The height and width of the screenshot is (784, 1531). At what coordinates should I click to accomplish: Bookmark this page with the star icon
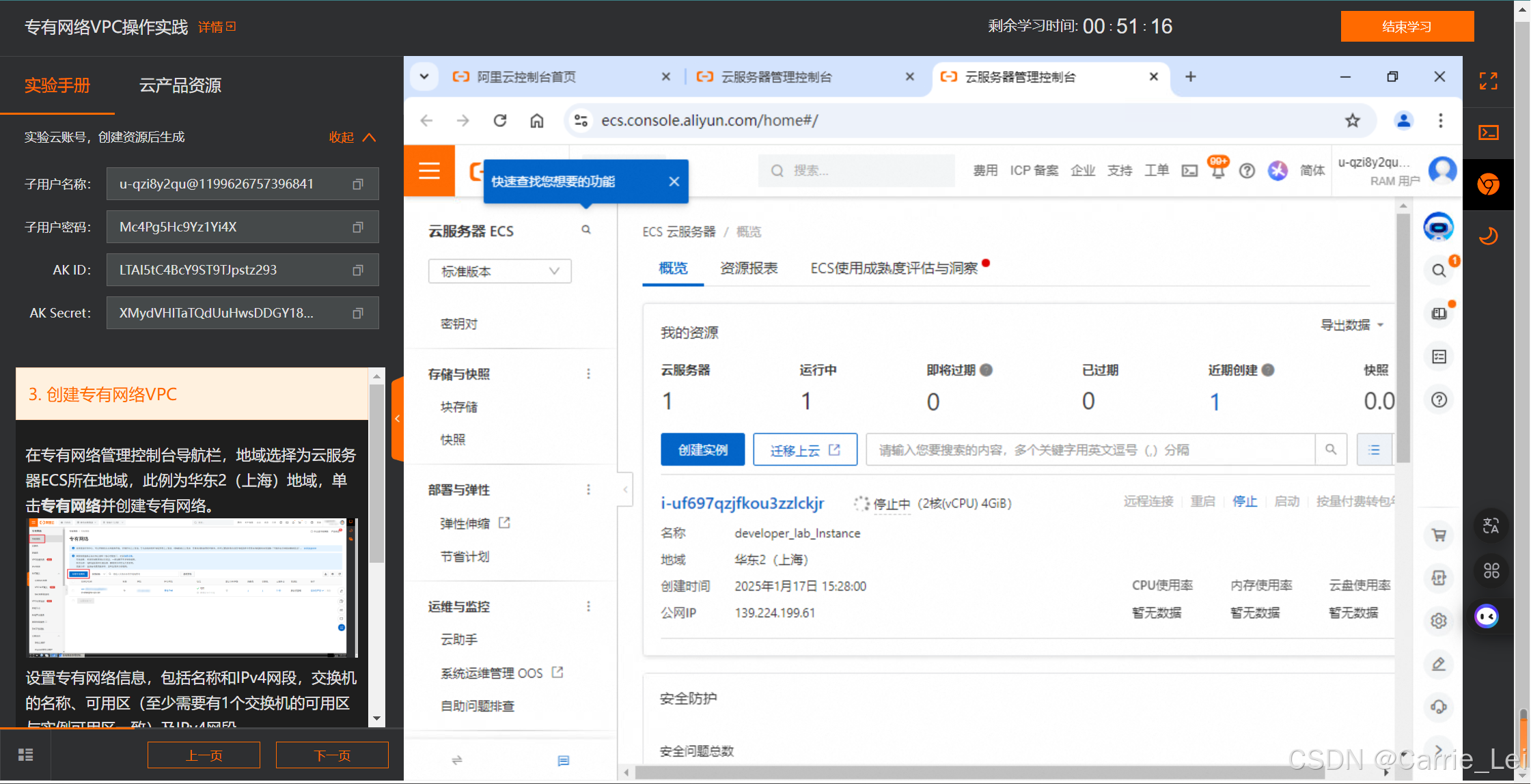point(1352,121)
